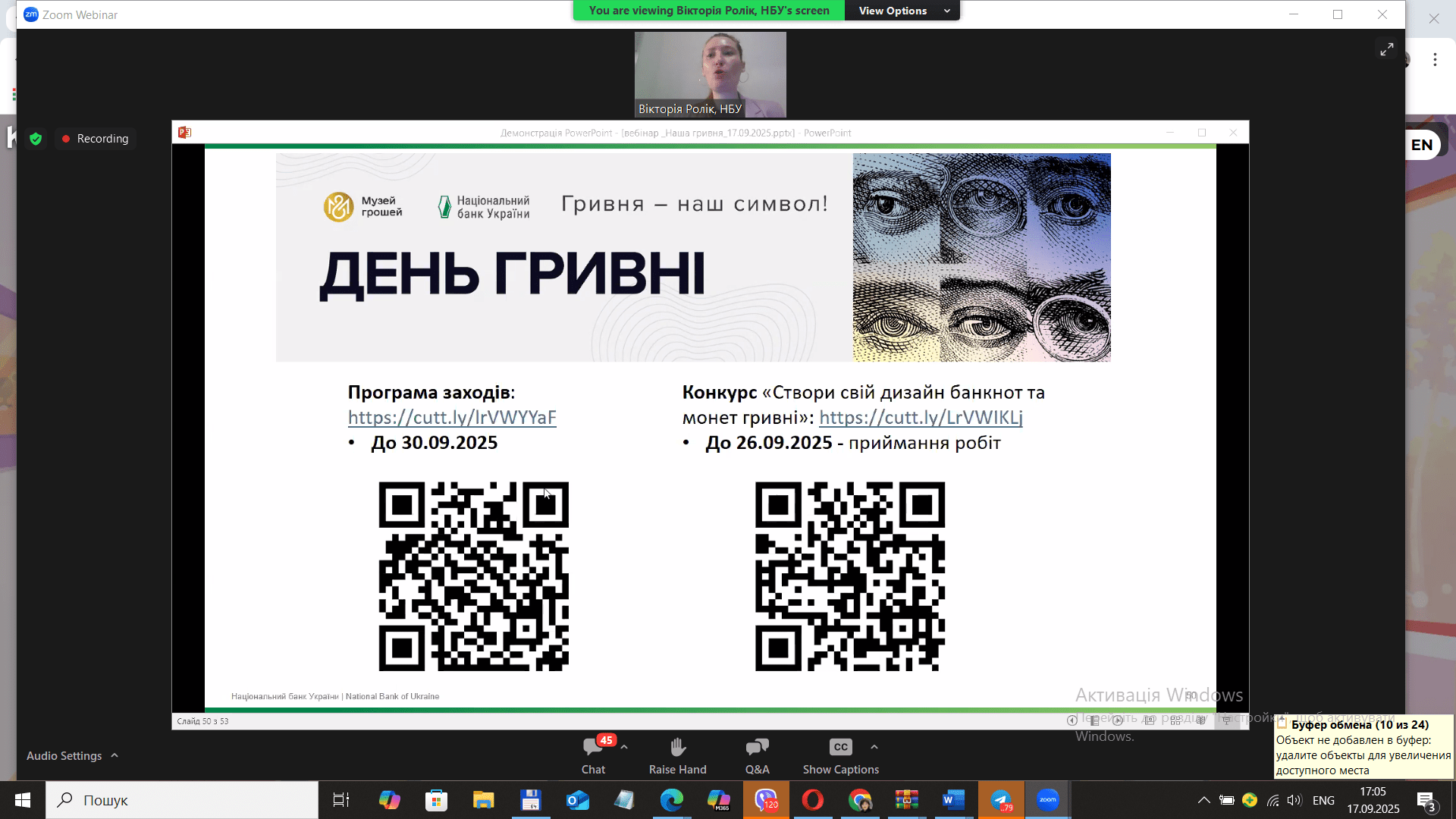Click the Слайд 50 з 53 status text
Viewport: 1456px width, 819px height.
point(202,721)
